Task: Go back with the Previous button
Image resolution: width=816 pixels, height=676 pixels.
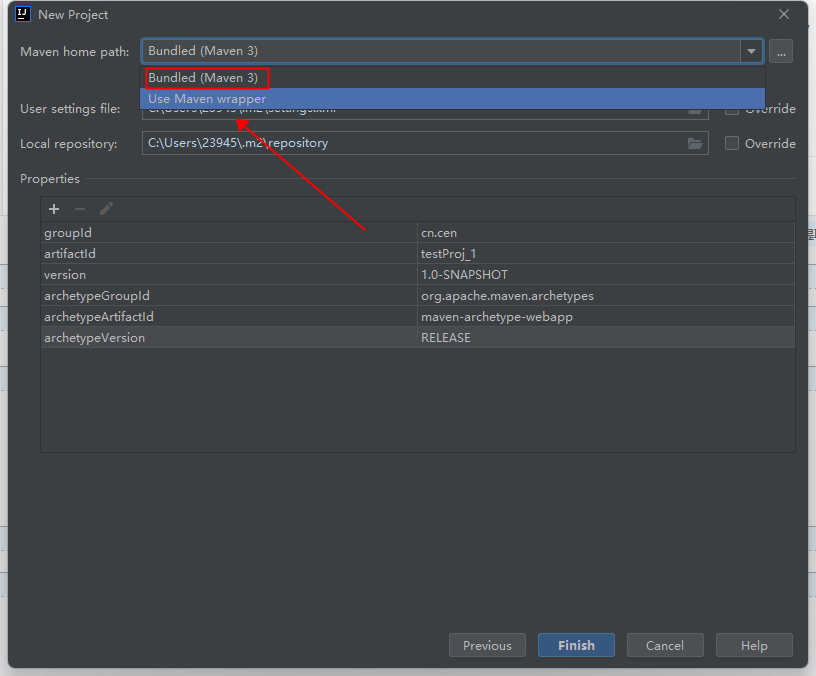Action: (x=487, y=645)
